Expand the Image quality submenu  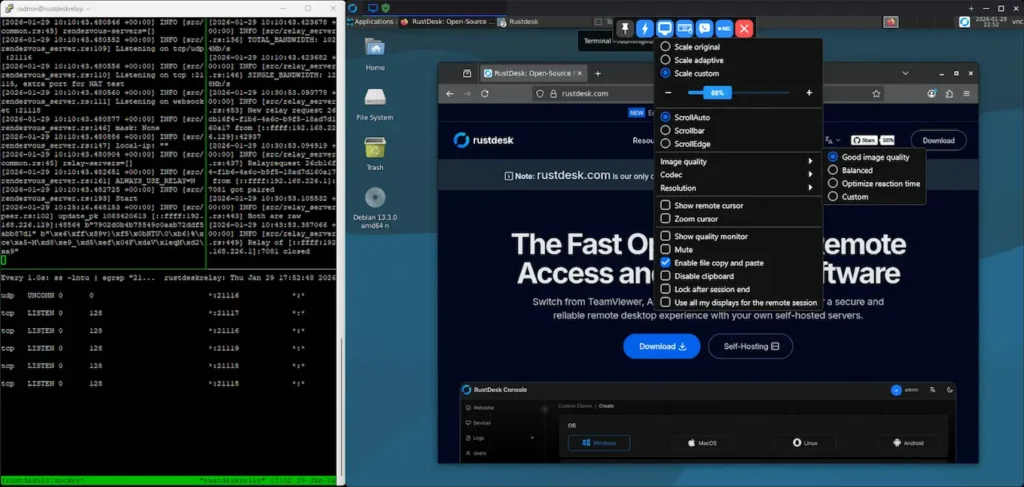pyautogui.click(x=738, y=161)
